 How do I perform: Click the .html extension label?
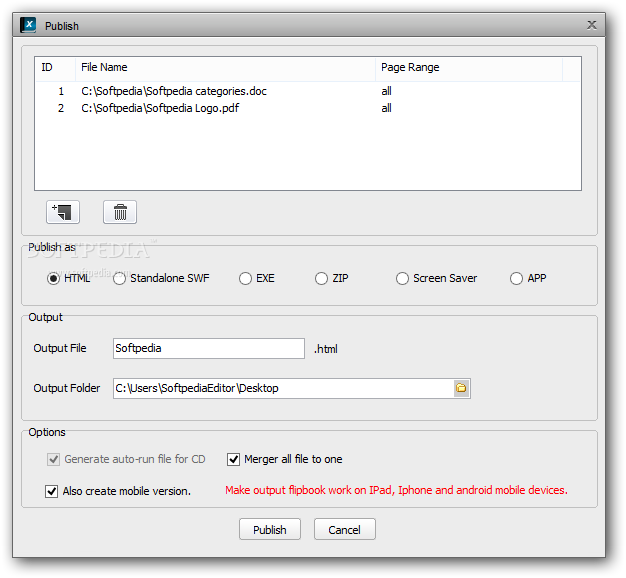tap(326, 349)
